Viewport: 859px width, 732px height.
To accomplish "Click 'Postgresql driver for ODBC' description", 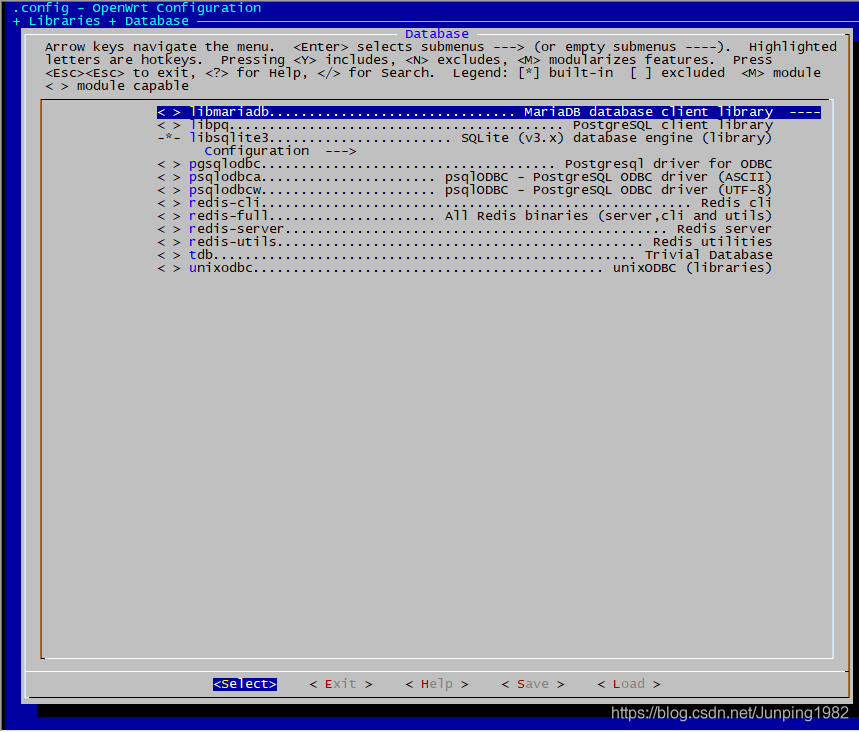I will pyautogui.click(x=668, y=164).
